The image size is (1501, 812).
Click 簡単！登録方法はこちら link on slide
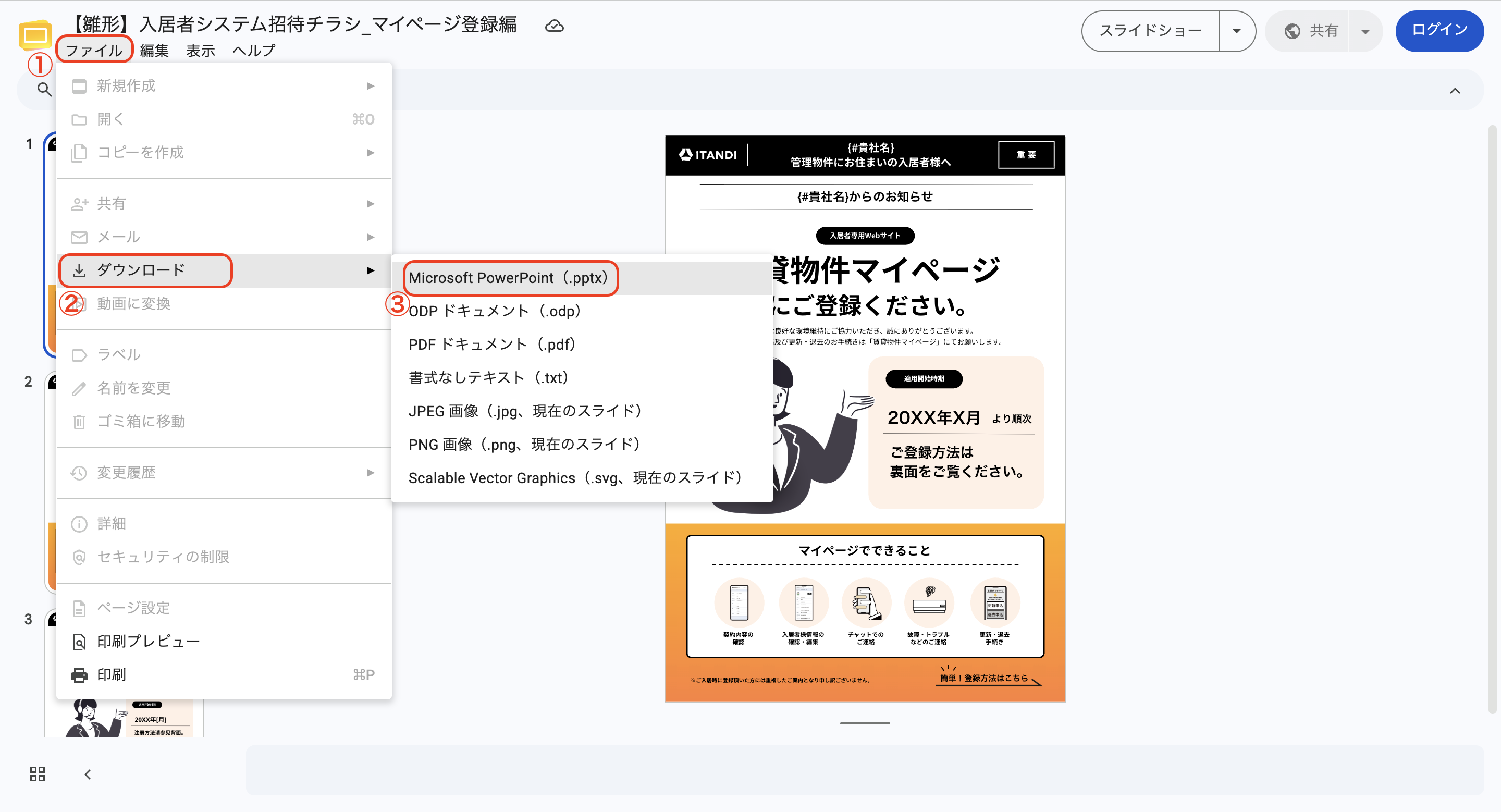(983, 678)
